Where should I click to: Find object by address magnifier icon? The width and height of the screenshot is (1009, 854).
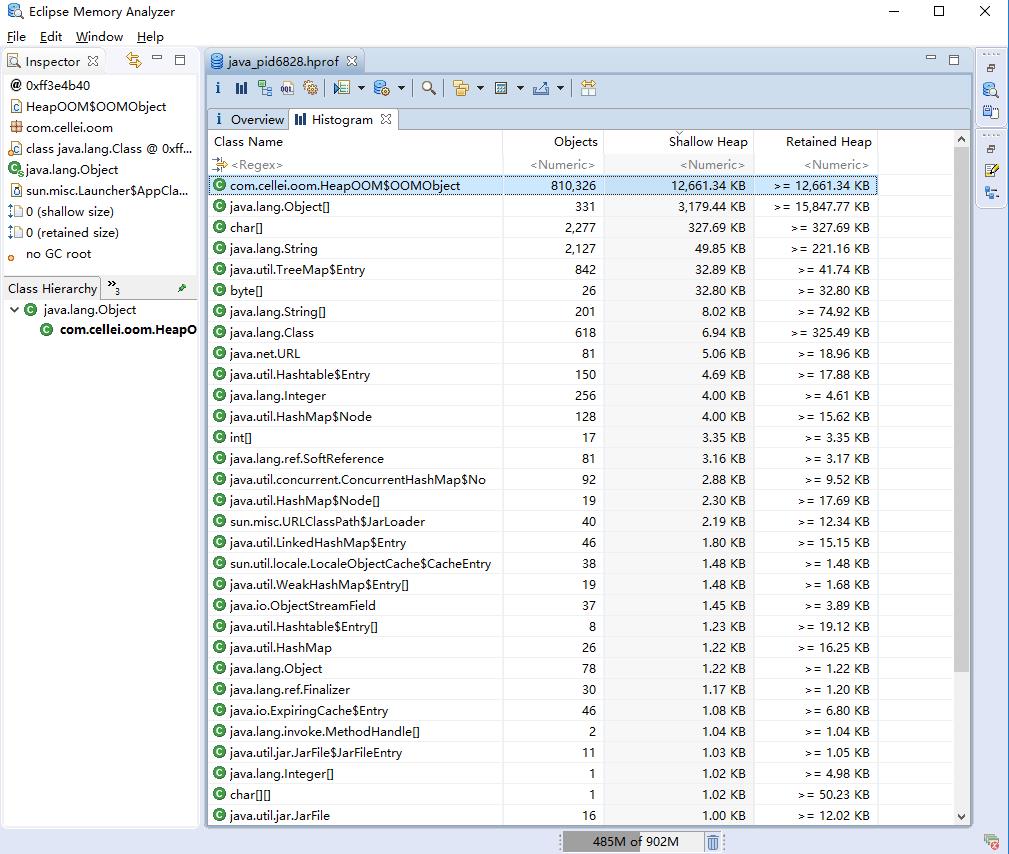[x=429, y=88]
